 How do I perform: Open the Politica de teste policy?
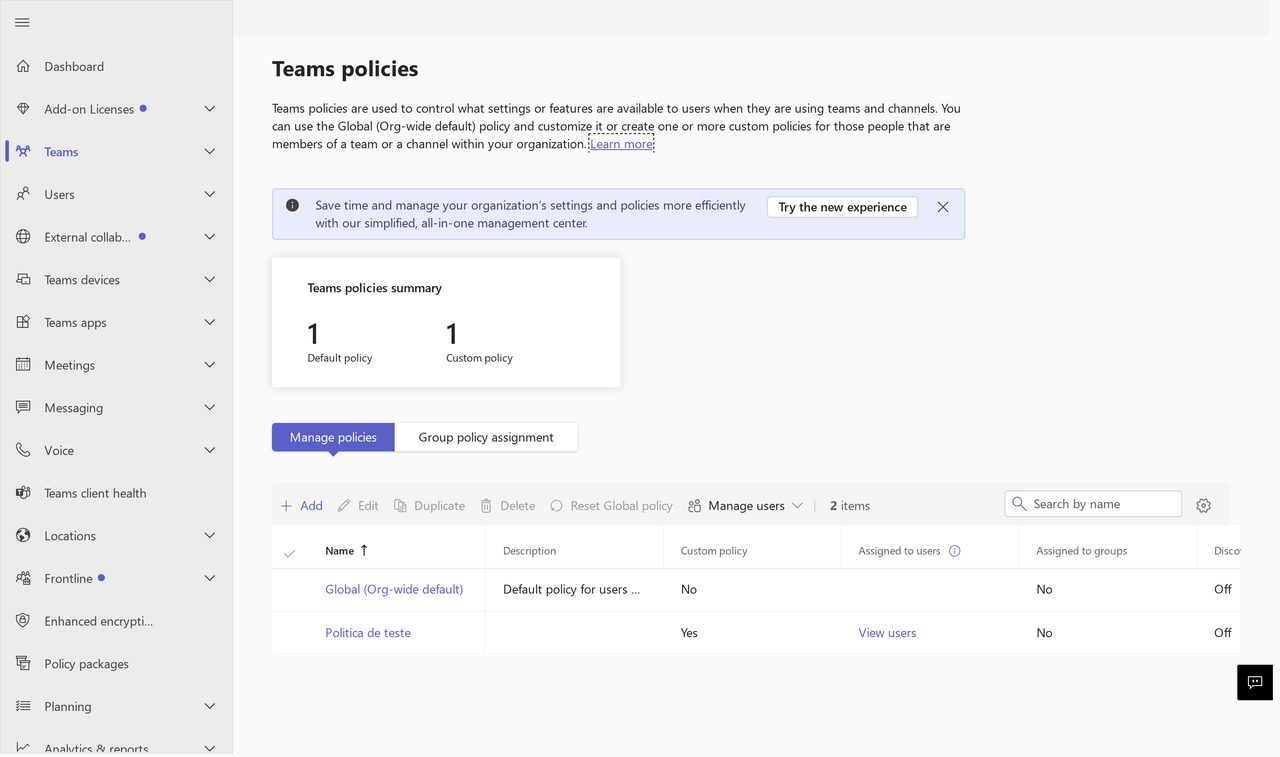click(368, 633)
